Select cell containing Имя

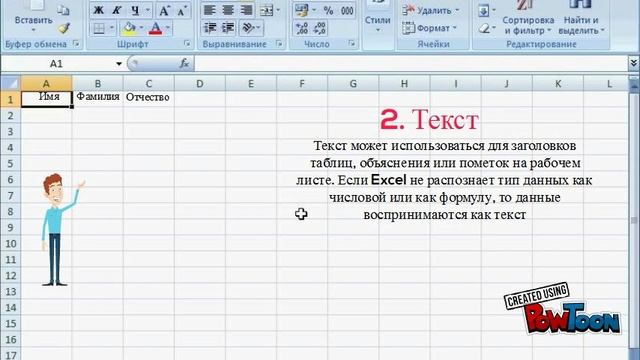pyautogui.click(x=46, y=99)
